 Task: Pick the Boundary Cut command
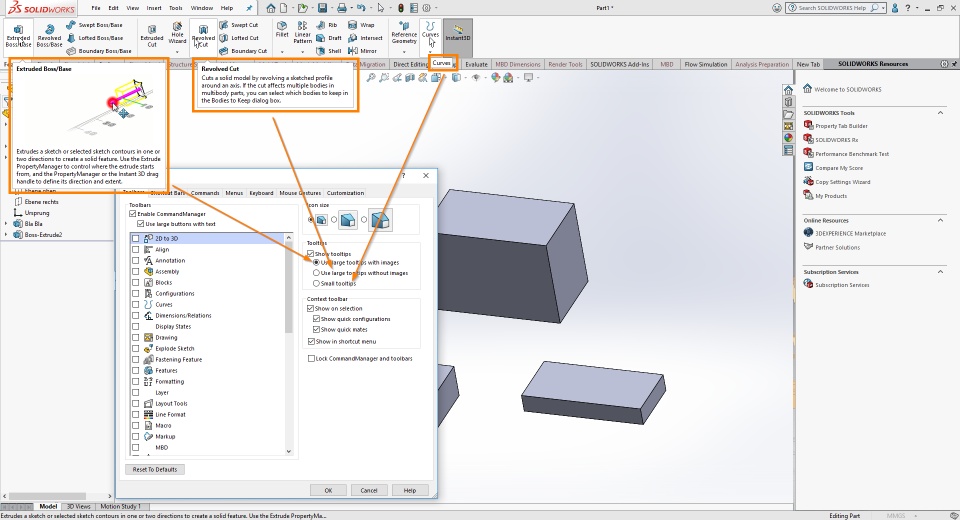point(243,51)
